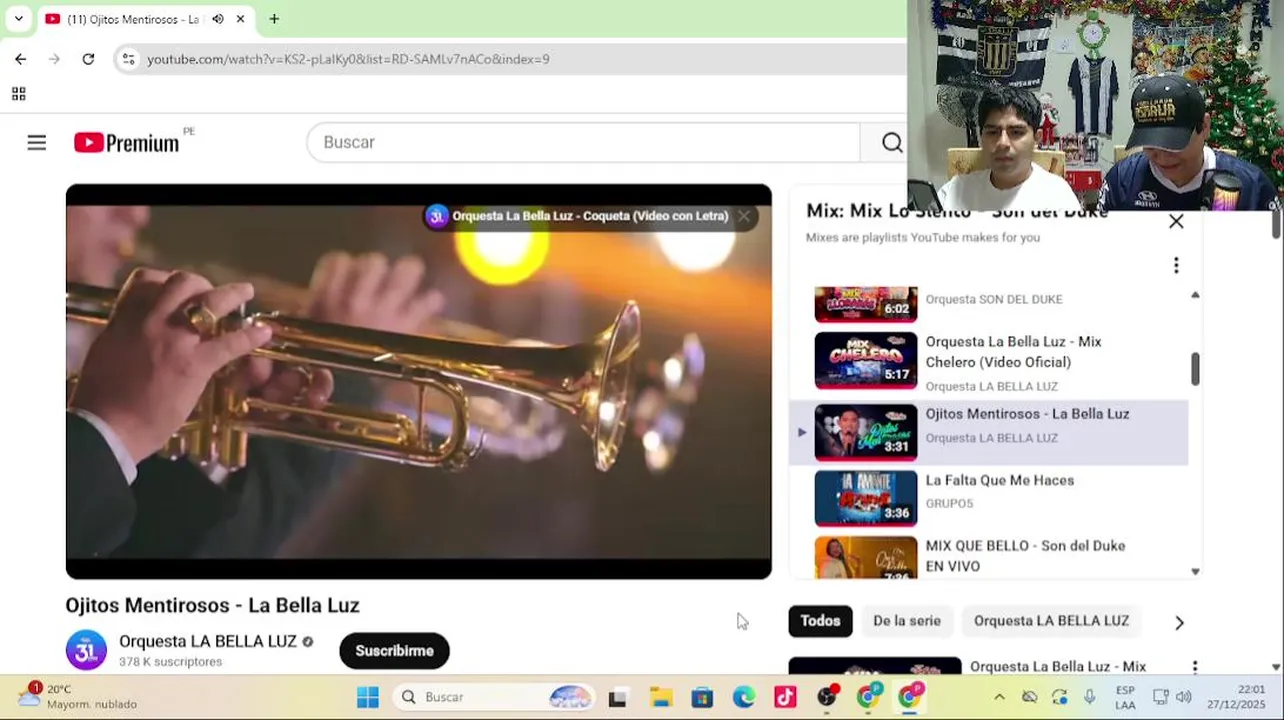
Task: Close the Mix playlist panel
Action: coord(1176,222)
